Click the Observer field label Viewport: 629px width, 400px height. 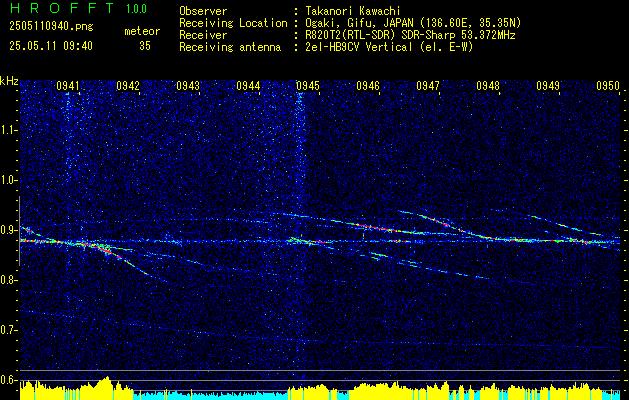[x=203, y=11]
